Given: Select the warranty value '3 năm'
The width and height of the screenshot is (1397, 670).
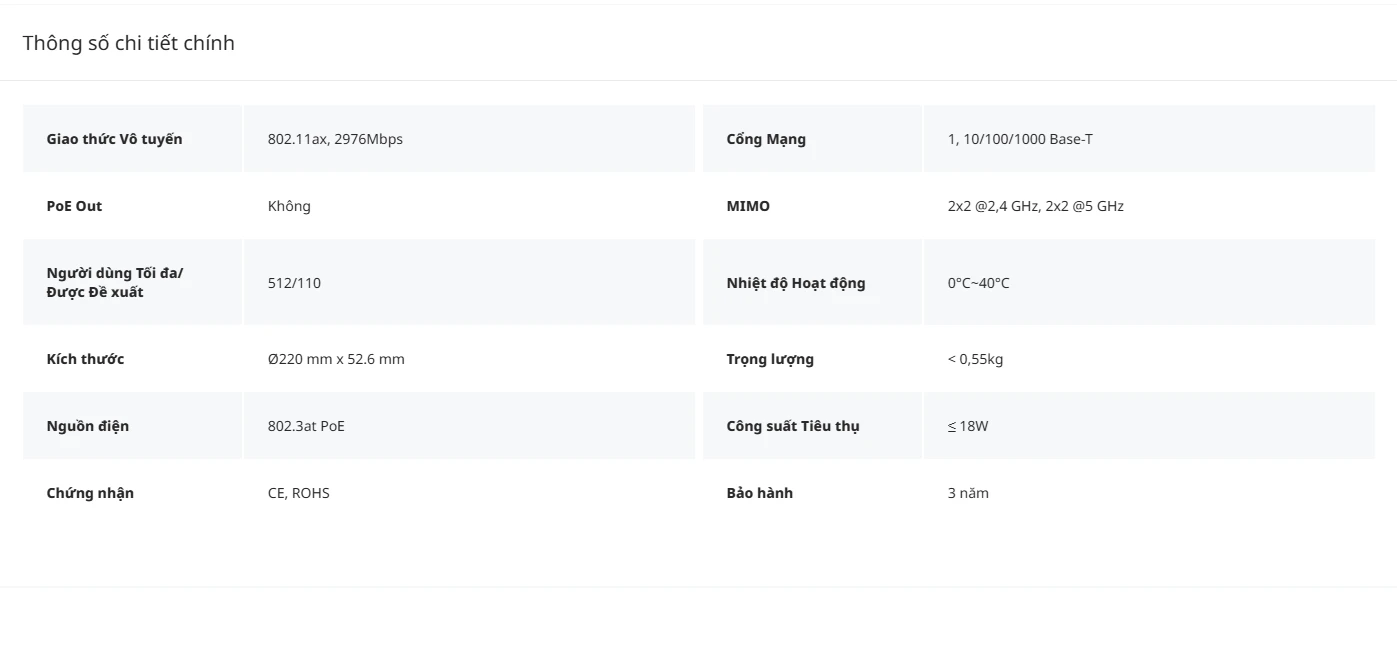Looking at the screenshot, I should pyautogui.click(x=968, y=493).
